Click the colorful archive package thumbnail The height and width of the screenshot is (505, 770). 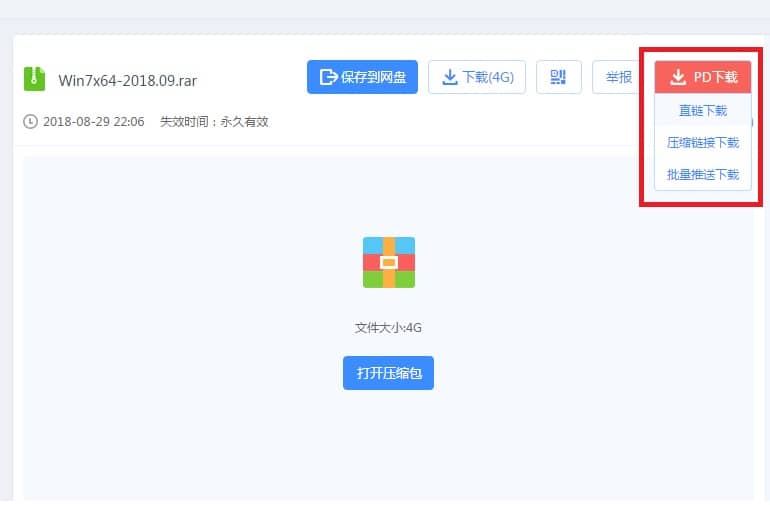click(389, 262)
